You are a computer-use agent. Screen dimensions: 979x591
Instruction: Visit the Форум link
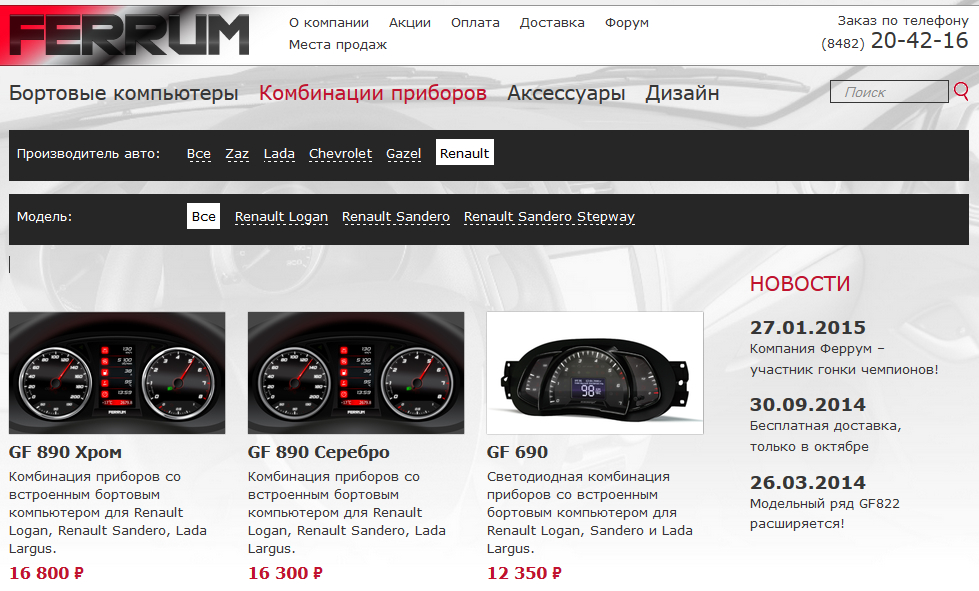pos(626,22)
